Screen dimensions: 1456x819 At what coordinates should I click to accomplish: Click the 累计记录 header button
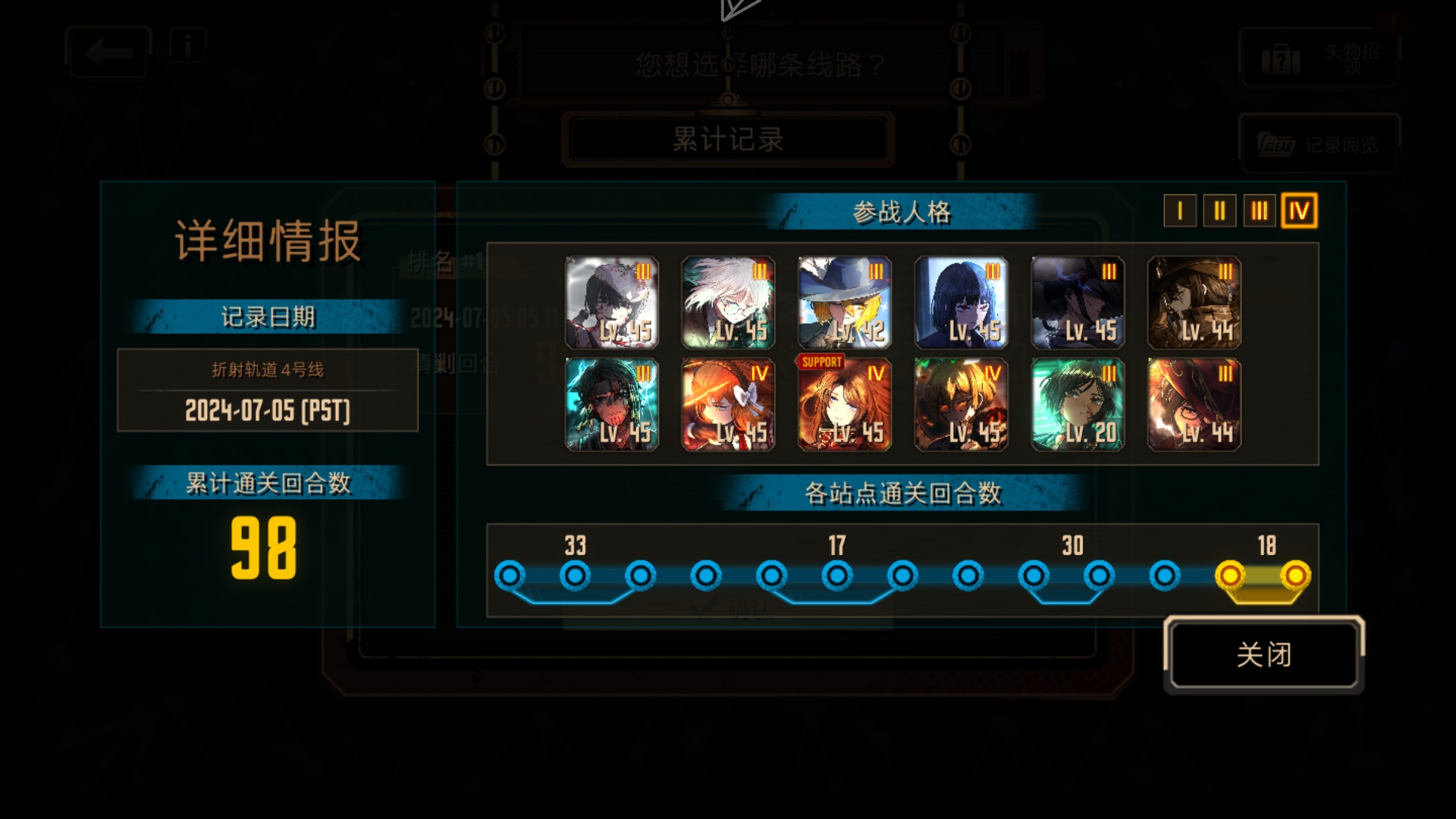[x=728, y=140]
